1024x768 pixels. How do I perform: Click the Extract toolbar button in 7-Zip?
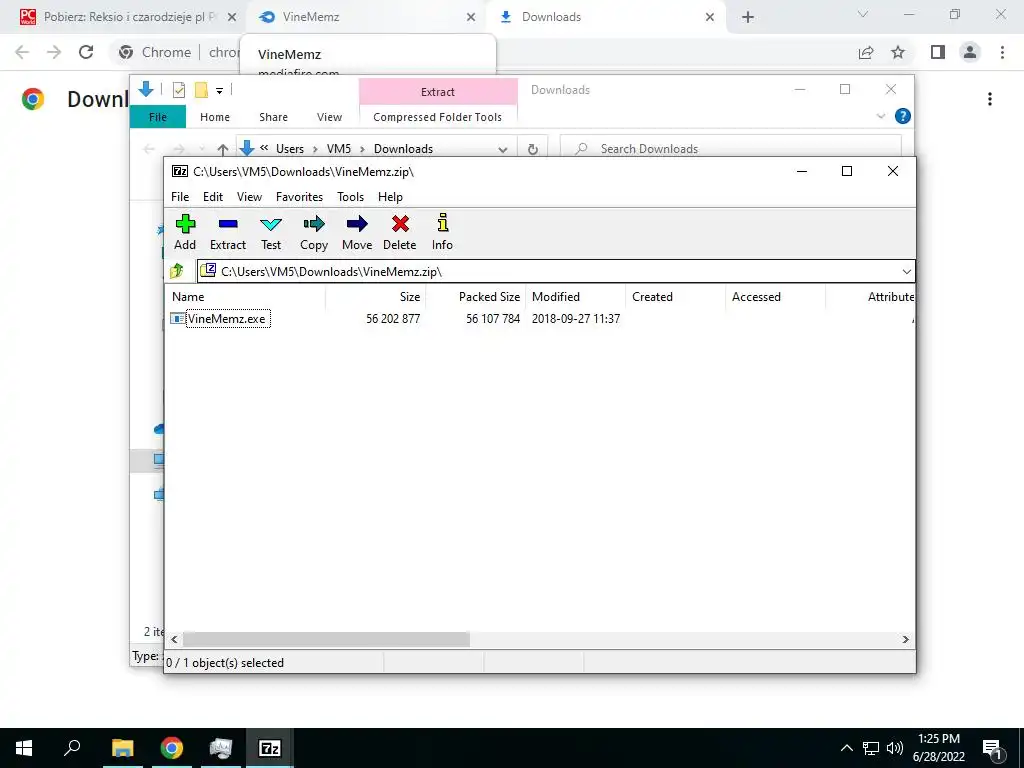[x=228, y=232]
